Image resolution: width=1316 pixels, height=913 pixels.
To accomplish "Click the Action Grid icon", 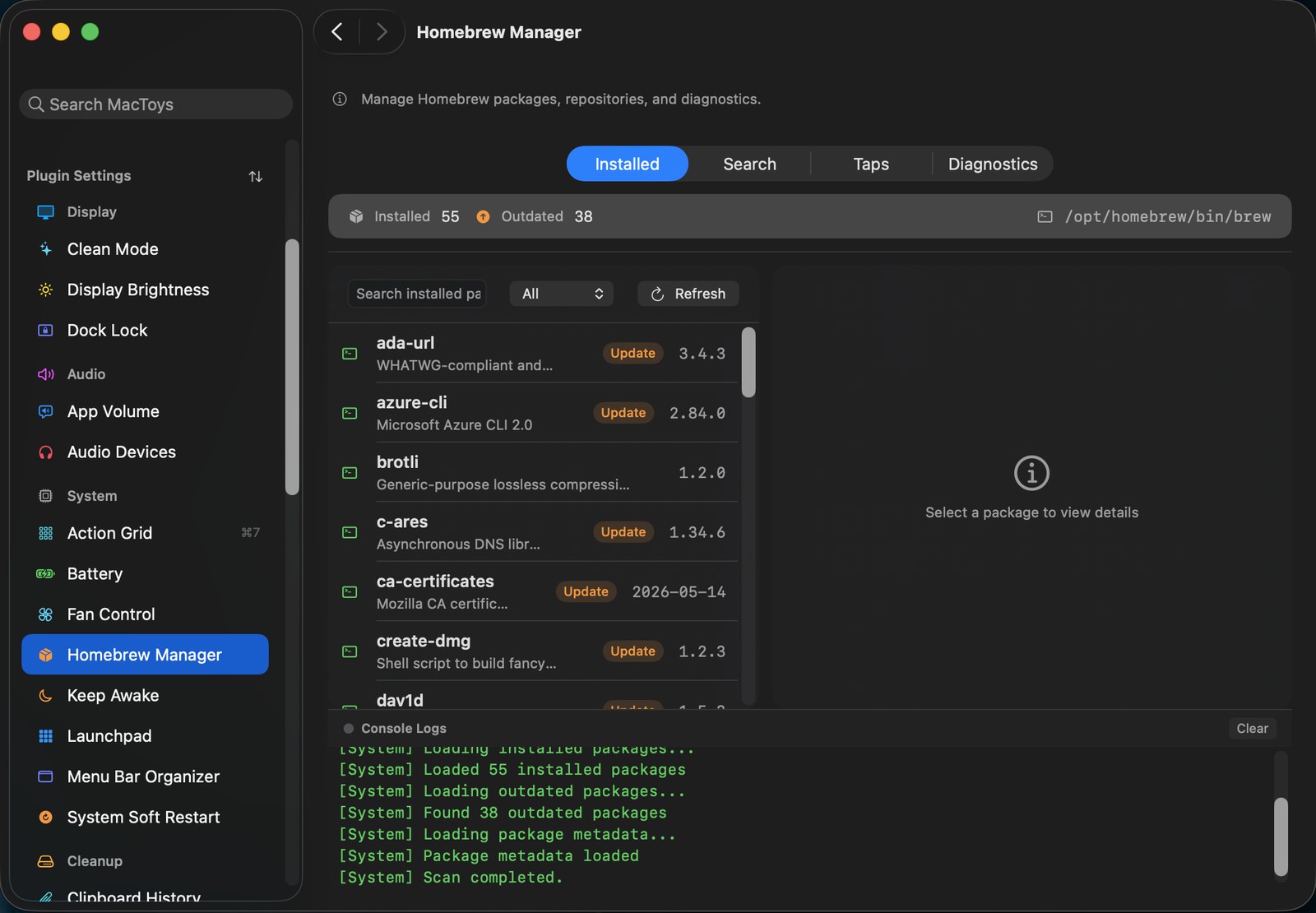I will (x=45, y=533).
